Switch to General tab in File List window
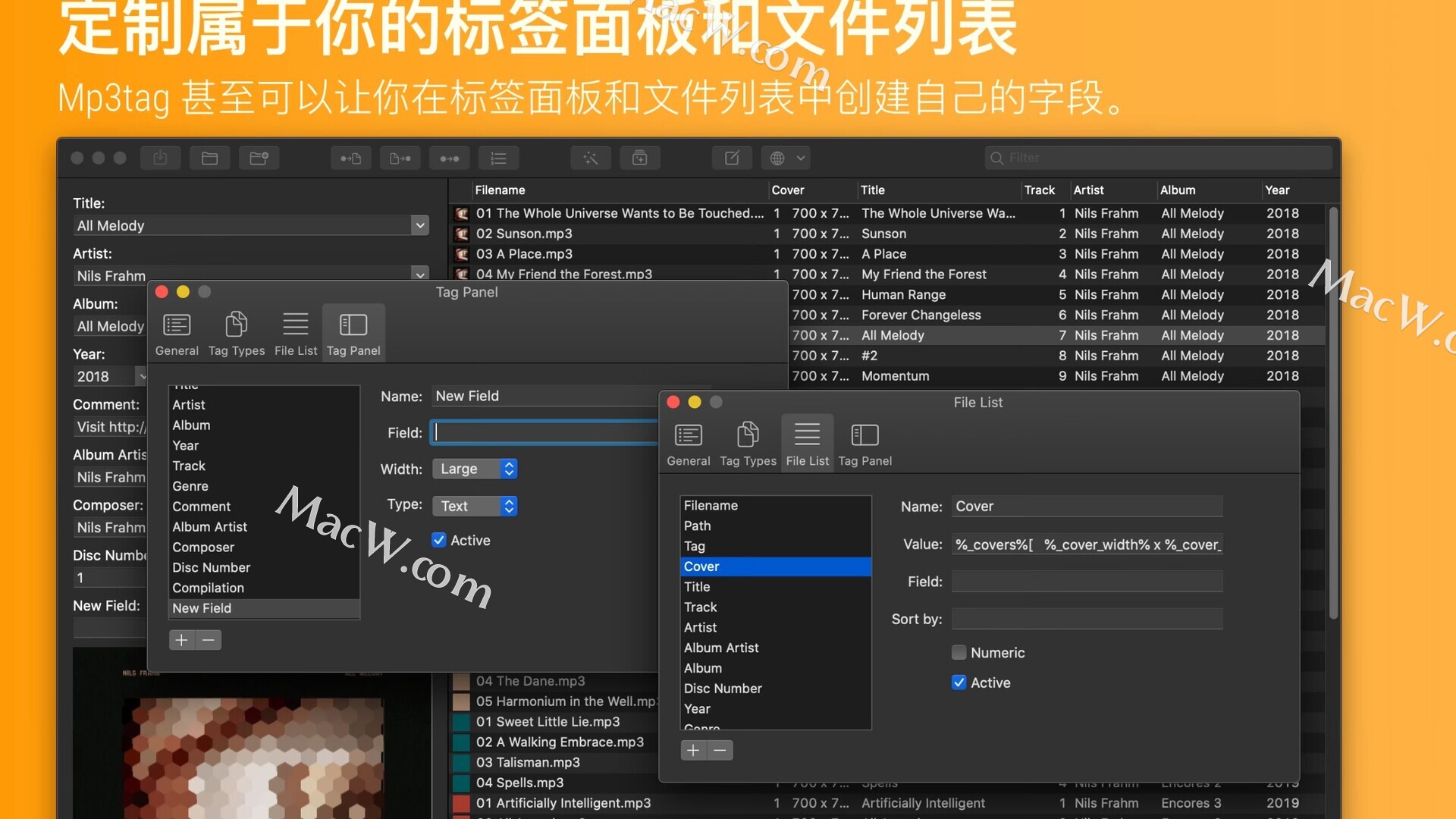This screenshot has height=819, width=1456. (x=689, y=444)
